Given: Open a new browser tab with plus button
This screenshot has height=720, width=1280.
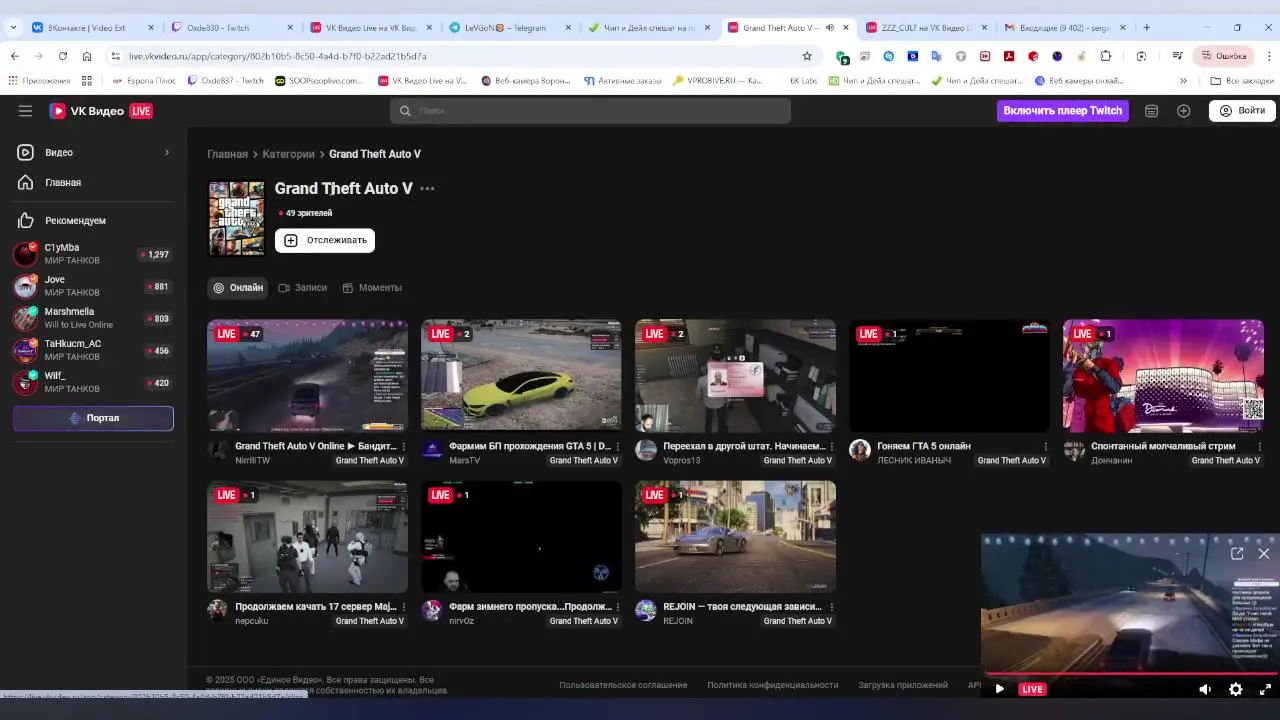Looking at the screenshot, I should coord(1147,28).
